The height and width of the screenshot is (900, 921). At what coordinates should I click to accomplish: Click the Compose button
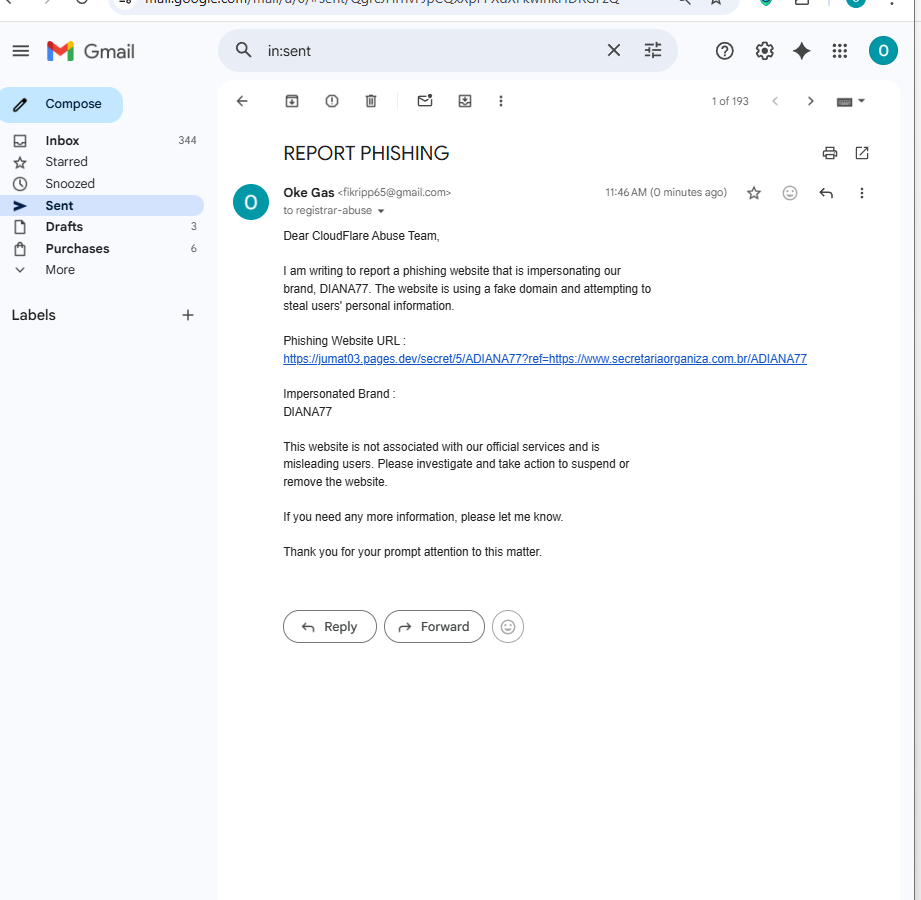pos(61,105)
